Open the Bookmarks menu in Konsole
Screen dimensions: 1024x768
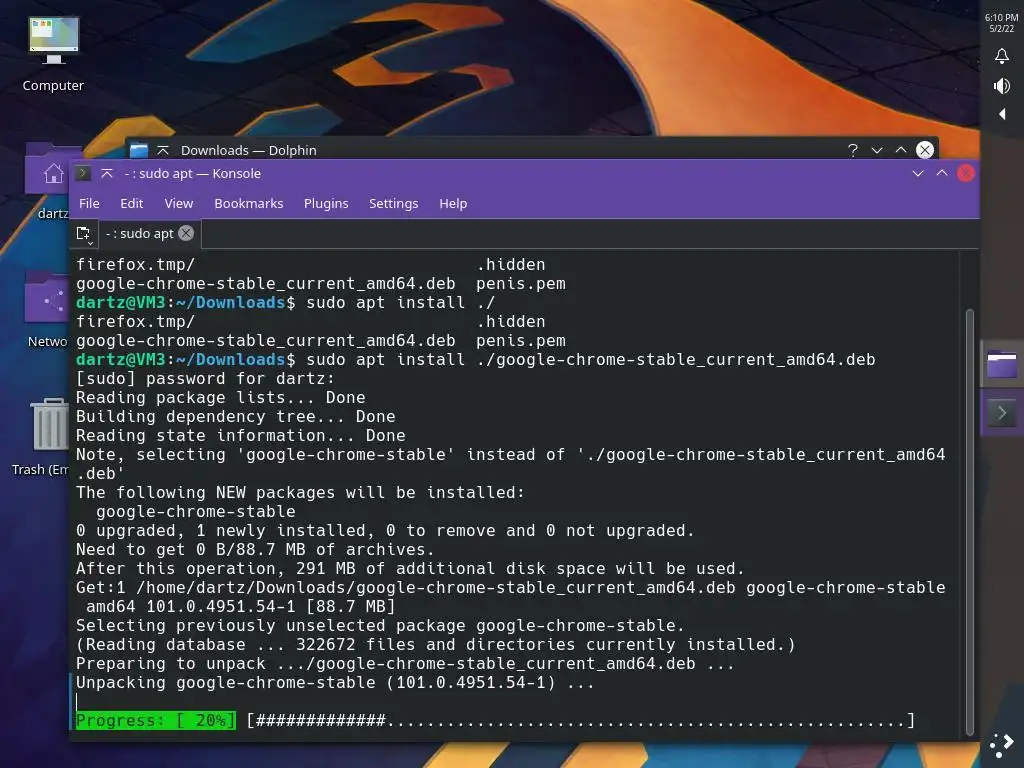click(x=249, y=203)
